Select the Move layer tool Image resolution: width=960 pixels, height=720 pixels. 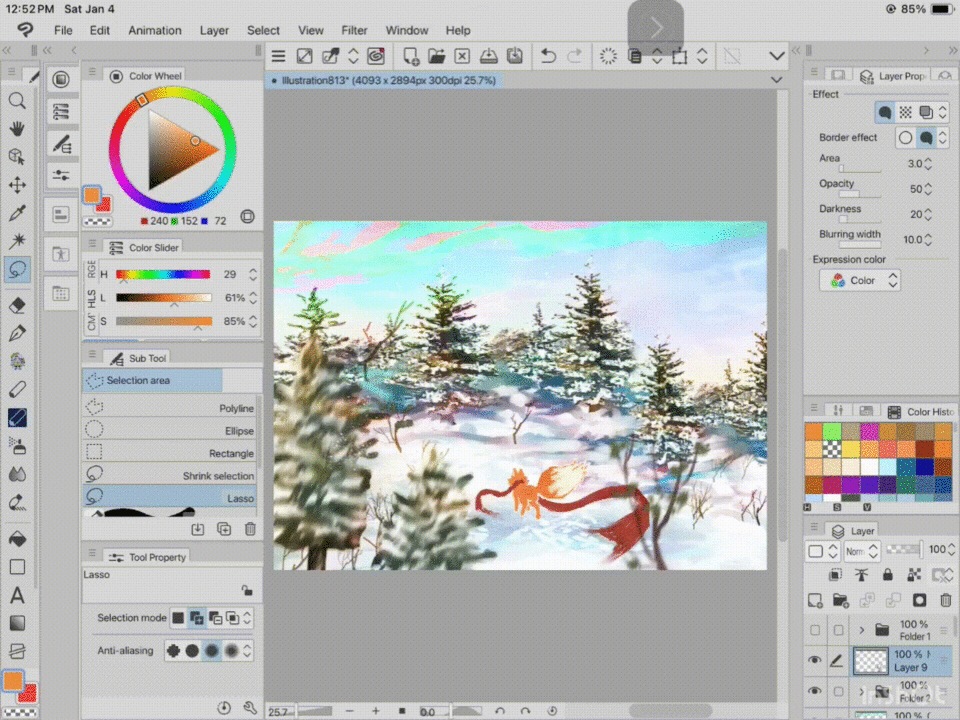click(x=17, y=185)
